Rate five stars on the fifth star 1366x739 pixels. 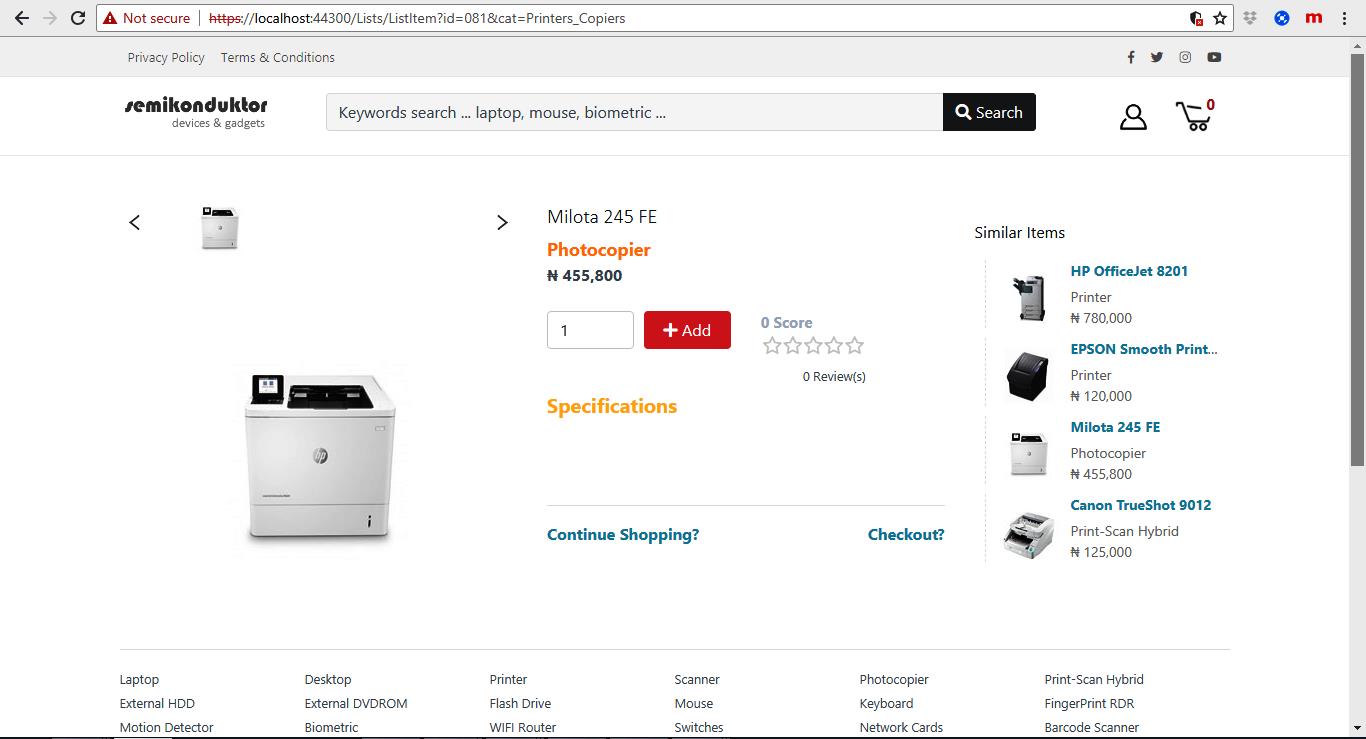(x=854, y=346)
